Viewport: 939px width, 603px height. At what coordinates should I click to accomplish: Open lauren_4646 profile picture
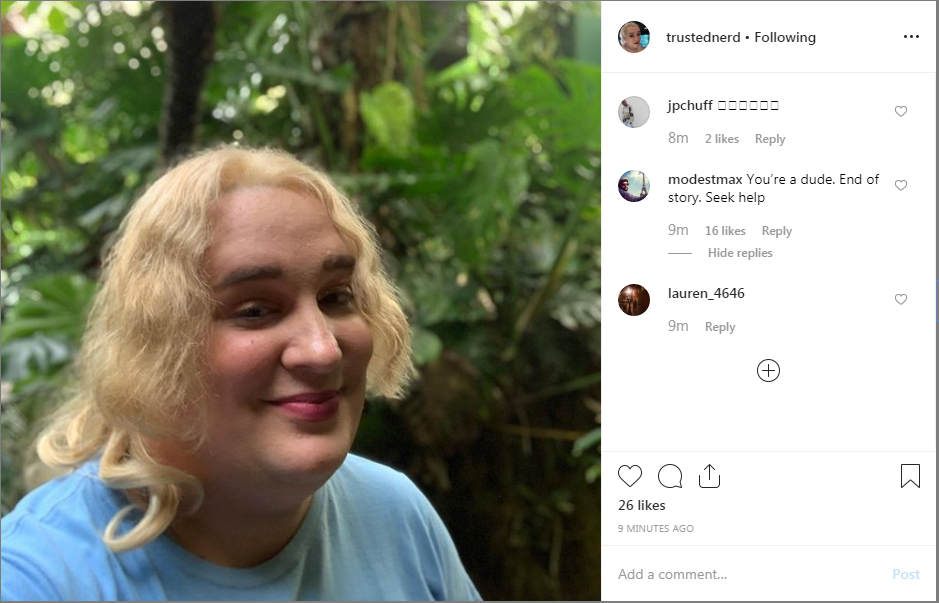tap(634, 299)
